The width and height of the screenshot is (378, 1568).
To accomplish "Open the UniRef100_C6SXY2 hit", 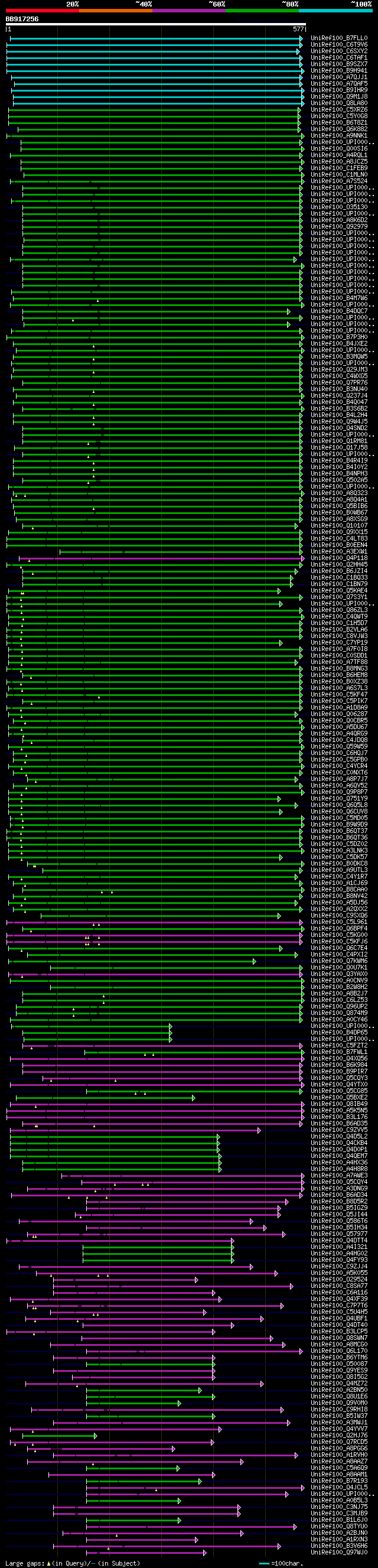I will pos(339,51).
